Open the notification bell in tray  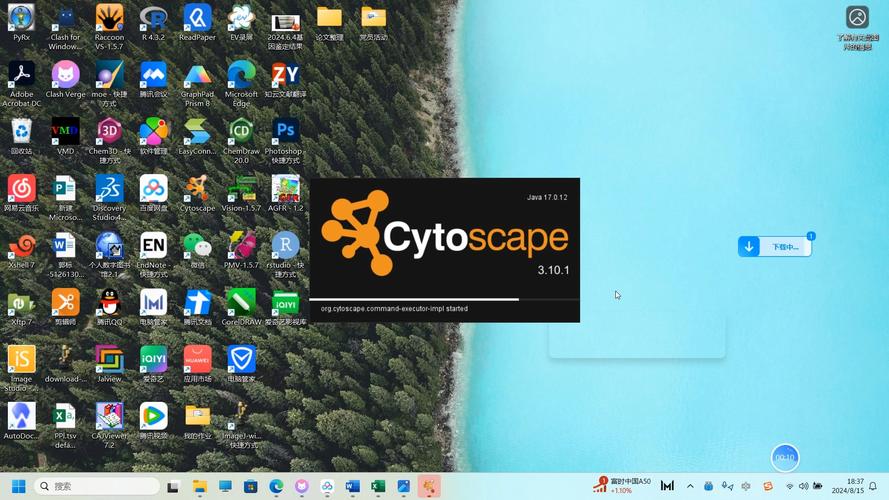pyautogui.click(x=873, y=486)
